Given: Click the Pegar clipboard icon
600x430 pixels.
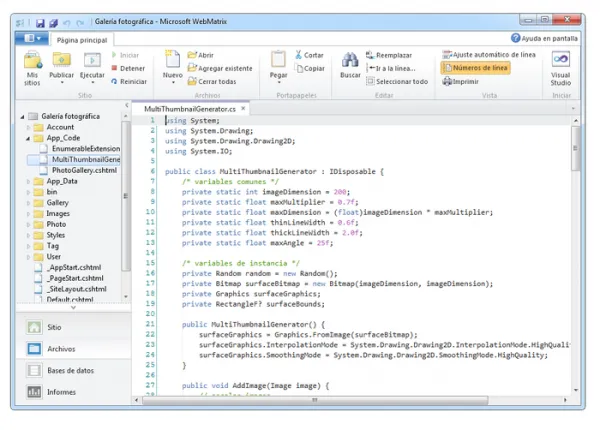Looking at the screenshot, I should click(278, 60).
